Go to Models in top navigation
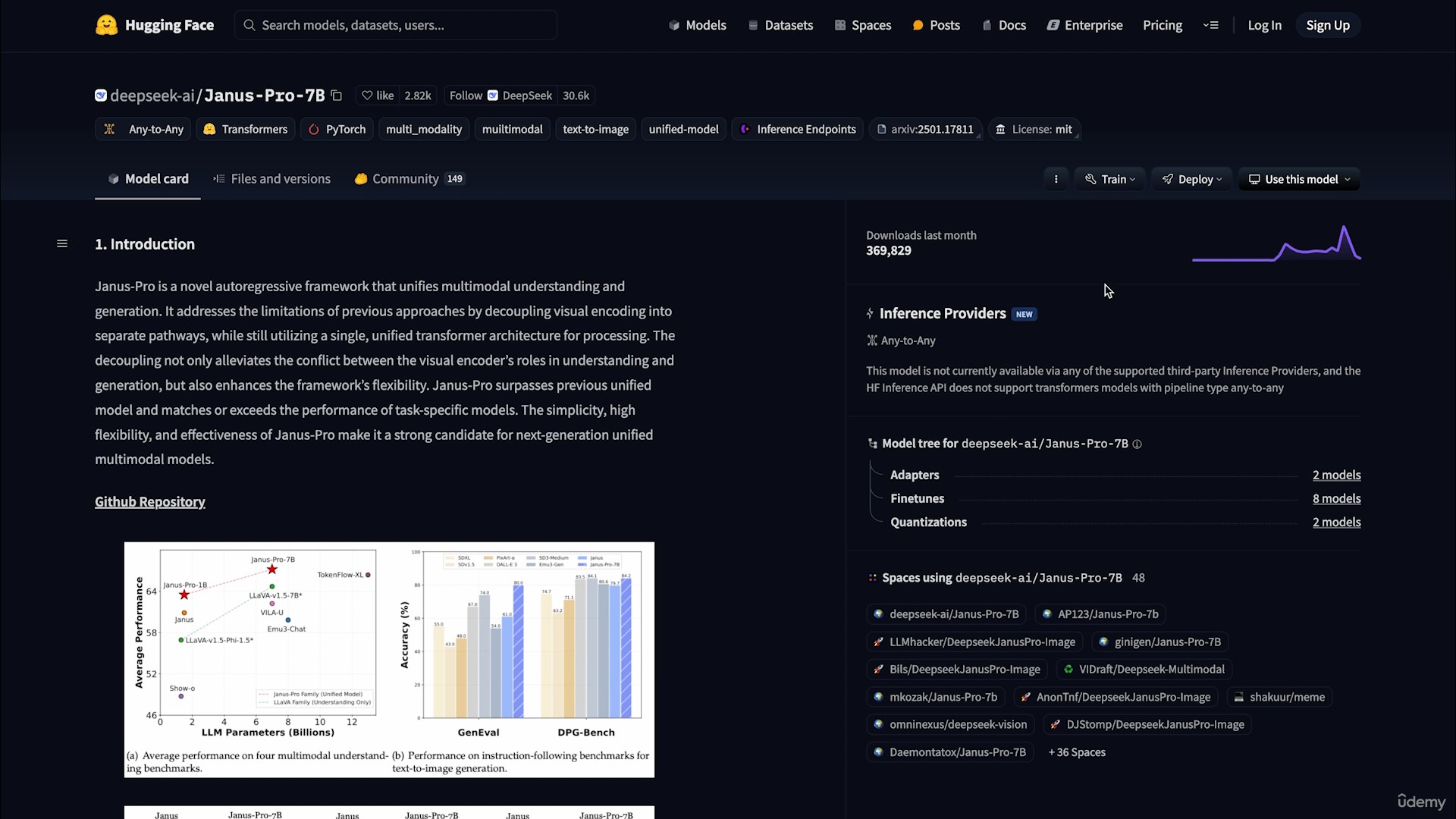Screen dimensions: 1456x819 [x=697, y=25]
